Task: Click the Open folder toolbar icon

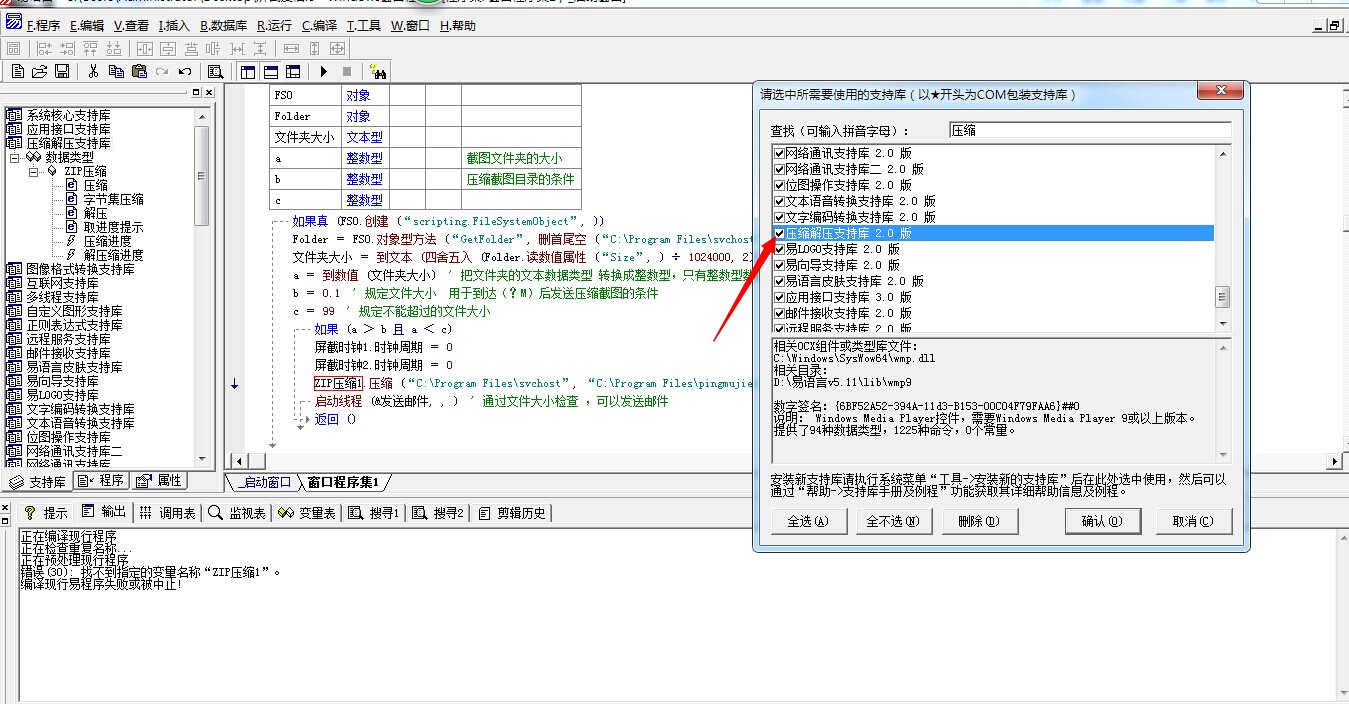Action: tap(40, 71)
